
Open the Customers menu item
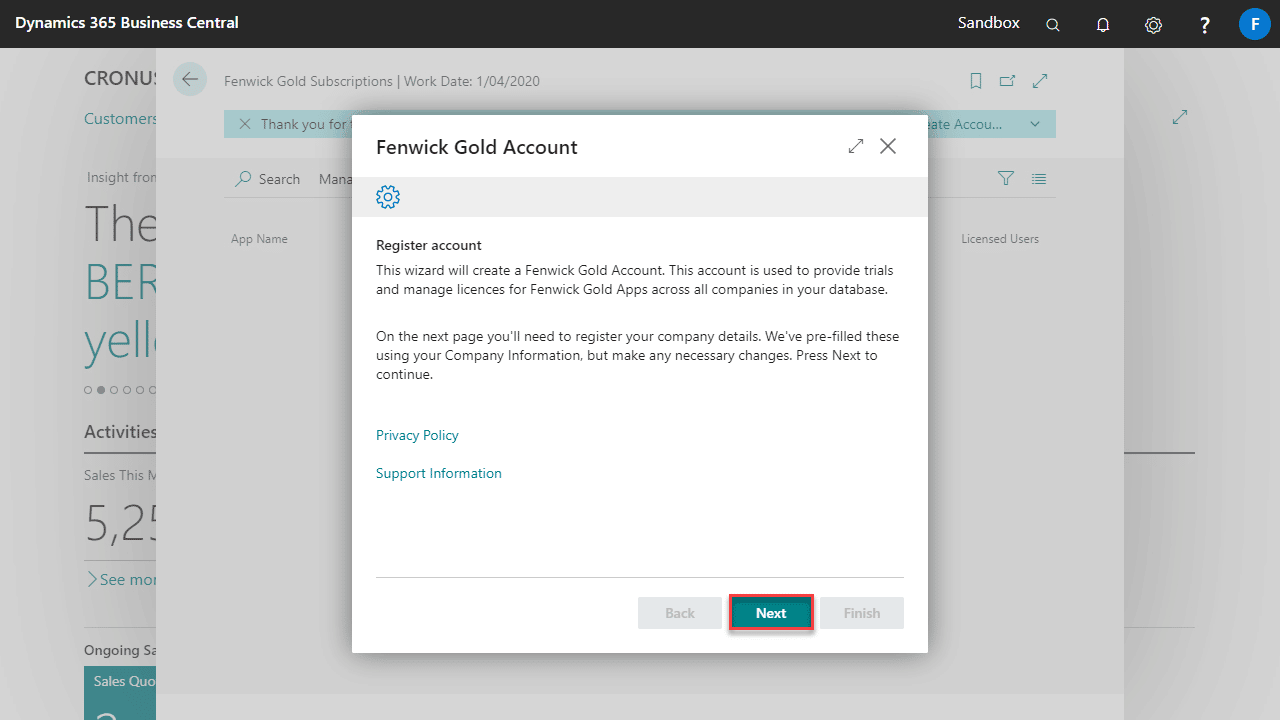pyautogui.click(x=120, y=118)
